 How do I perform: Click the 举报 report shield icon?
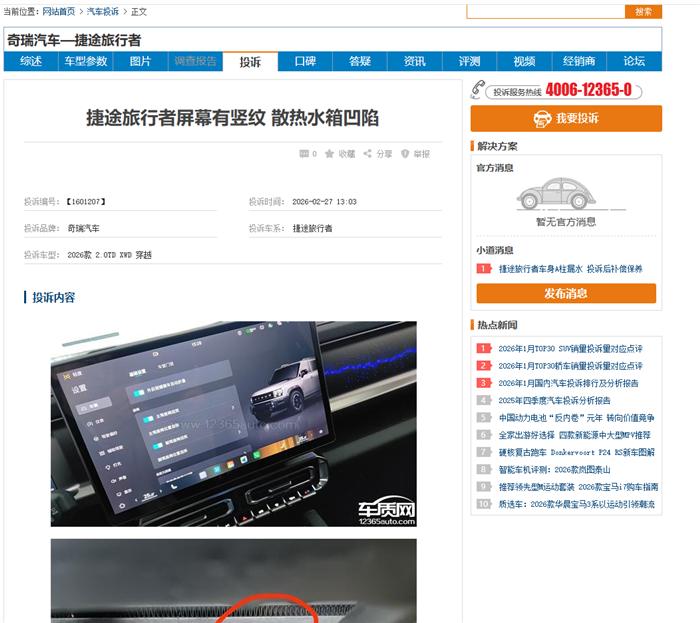[405, 154]
